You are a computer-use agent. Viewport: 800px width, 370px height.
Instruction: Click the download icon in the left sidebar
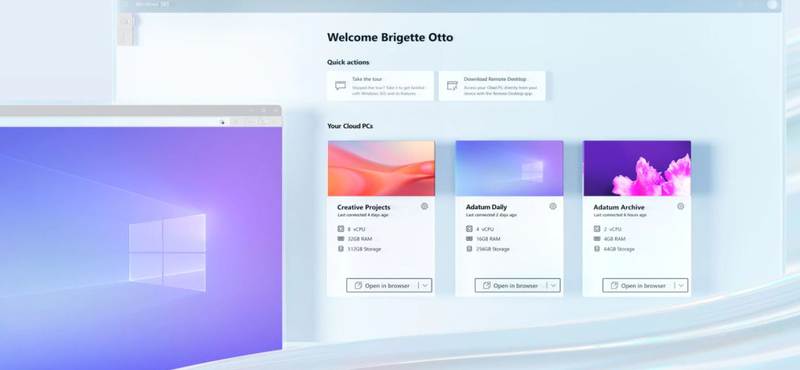click(x=124, y=37)
